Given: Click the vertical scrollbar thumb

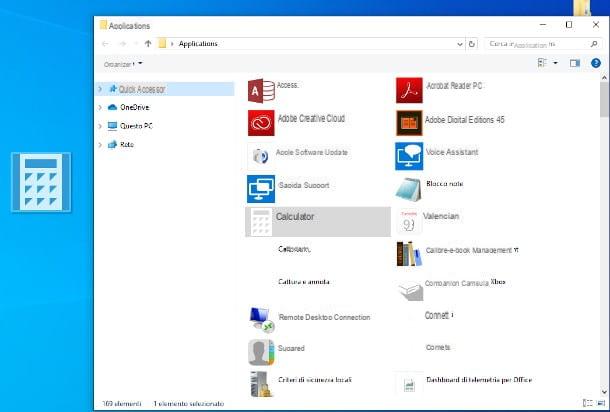Looking at the screenshot, I should (x=604, y=99).
